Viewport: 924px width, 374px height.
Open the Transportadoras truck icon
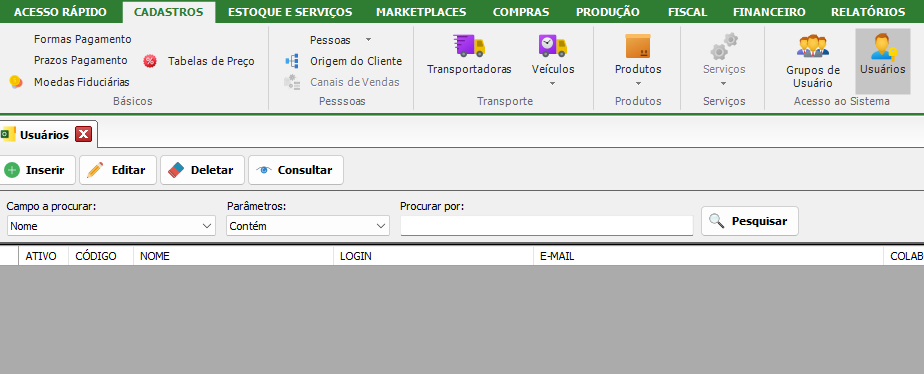469,45
